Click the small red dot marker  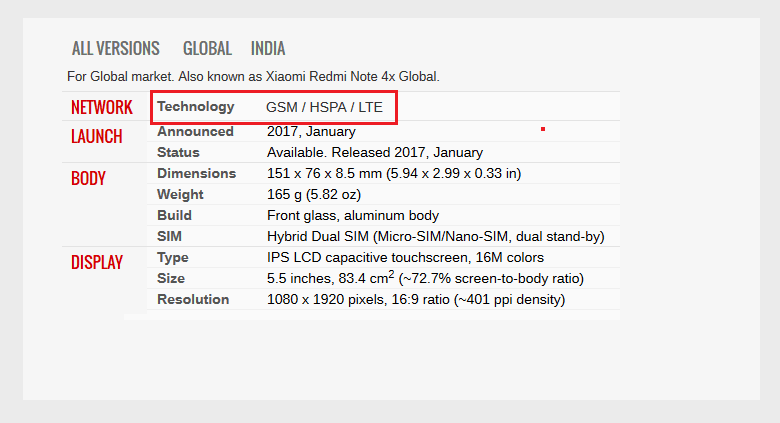(x=543, y=129)
